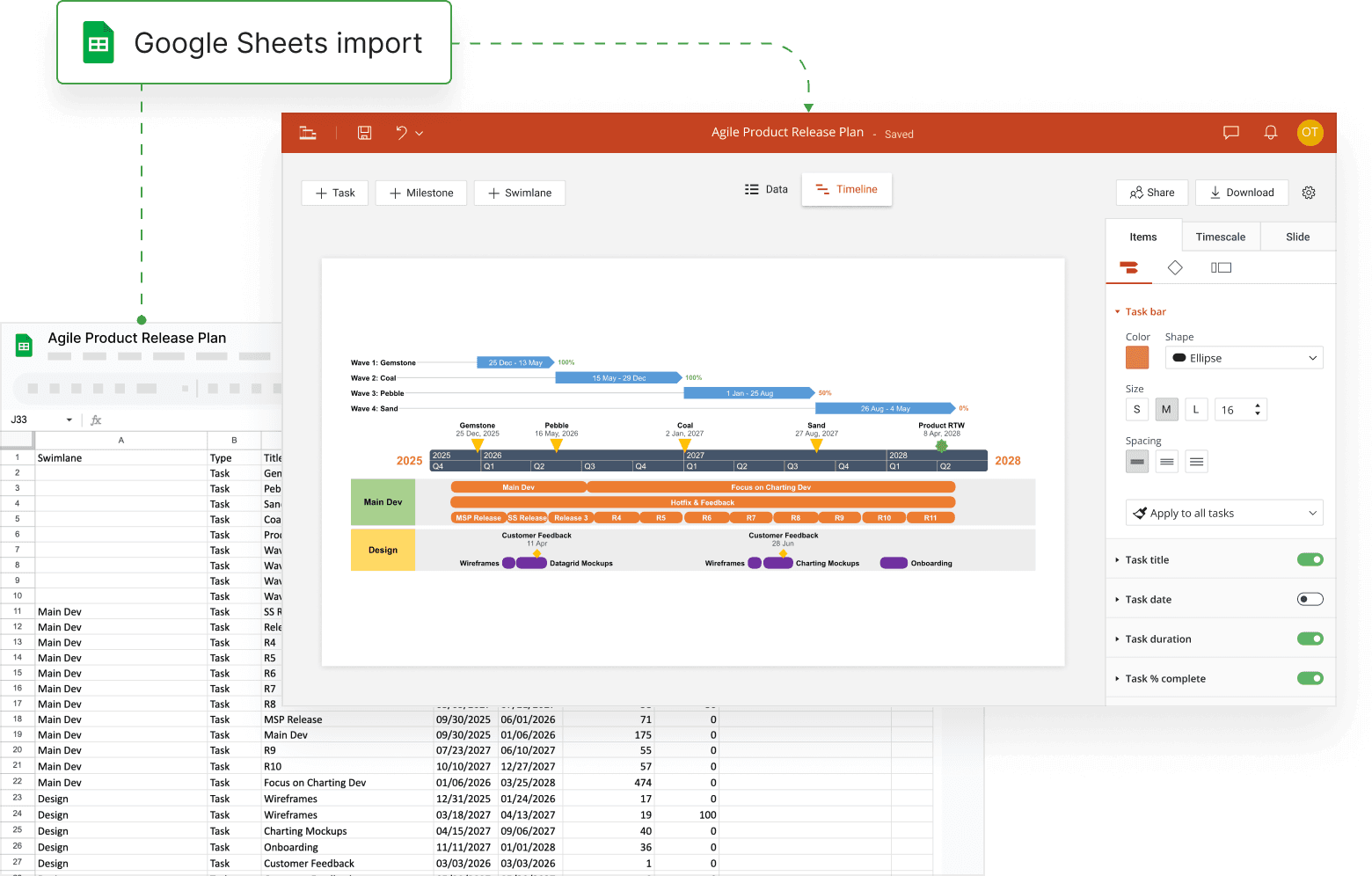Add a new Task
This screenshot has width=1372, height=876.
click(335, 193)
